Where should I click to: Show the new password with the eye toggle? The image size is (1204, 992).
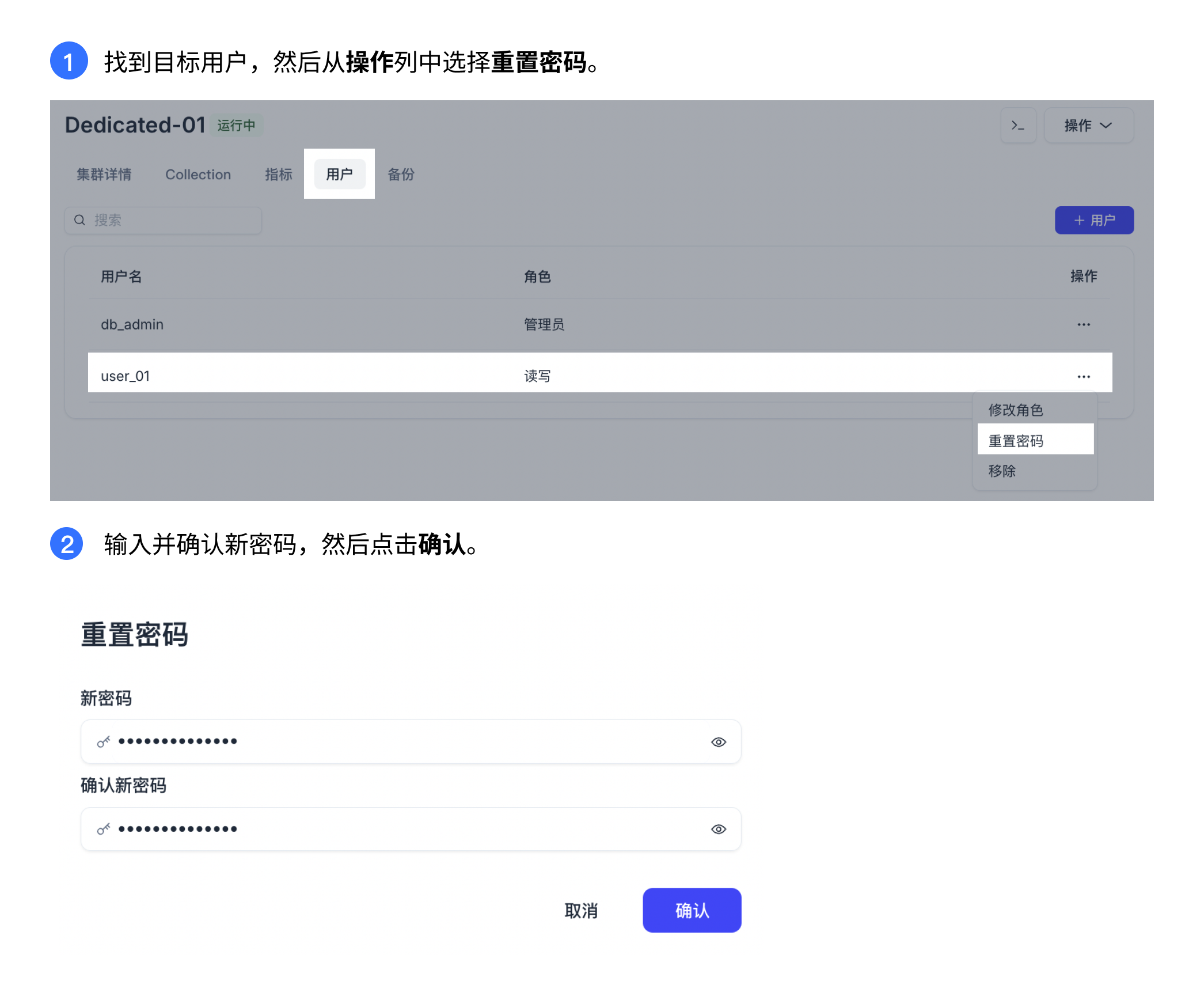[x=718, y=742]
